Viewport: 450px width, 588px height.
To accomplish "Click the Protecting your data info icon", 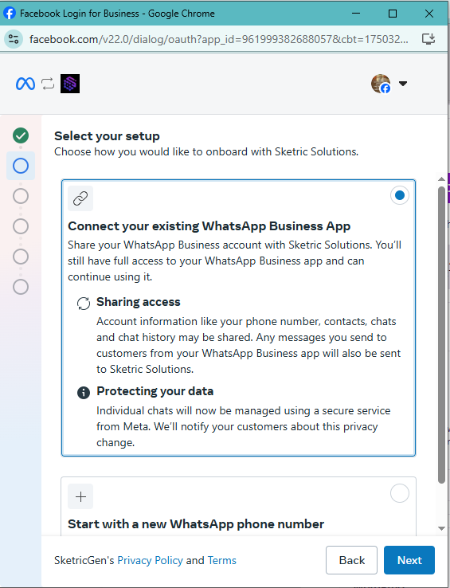I will [x=83, y=393].
